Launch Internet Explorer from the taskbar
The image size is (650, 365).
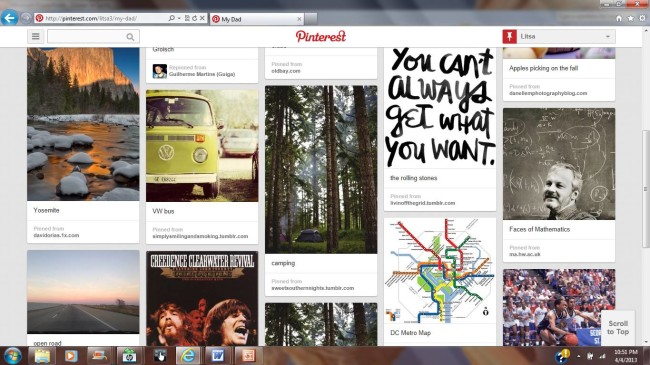point(188,355)
